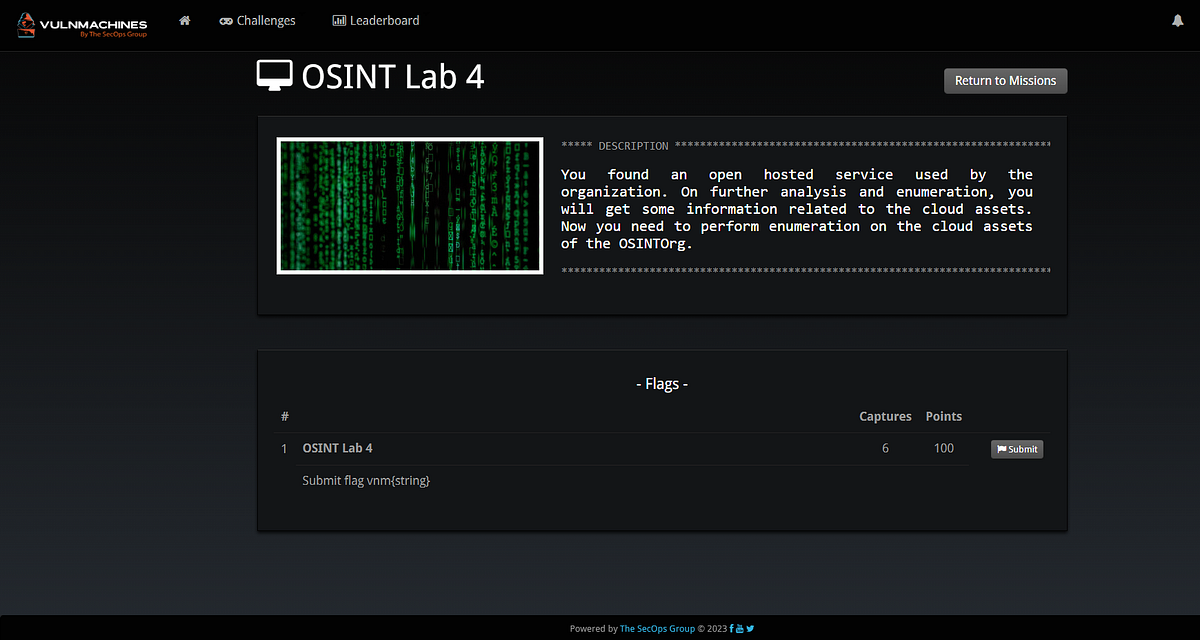The image size is (1200, 640).
Task: Click the matrix-style challenge image
Action: 409,206
